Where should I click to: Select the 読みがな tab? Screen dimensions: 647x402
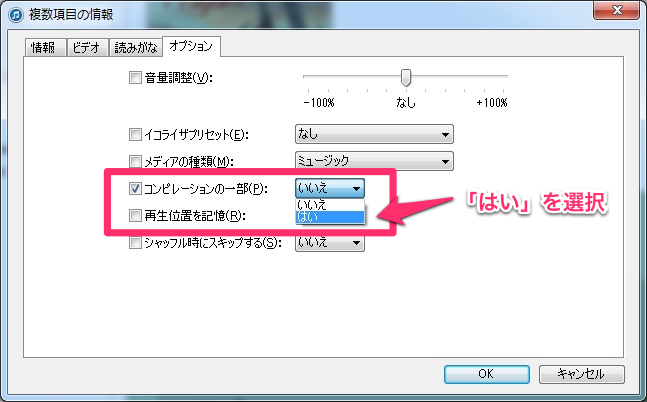point(136,47)
